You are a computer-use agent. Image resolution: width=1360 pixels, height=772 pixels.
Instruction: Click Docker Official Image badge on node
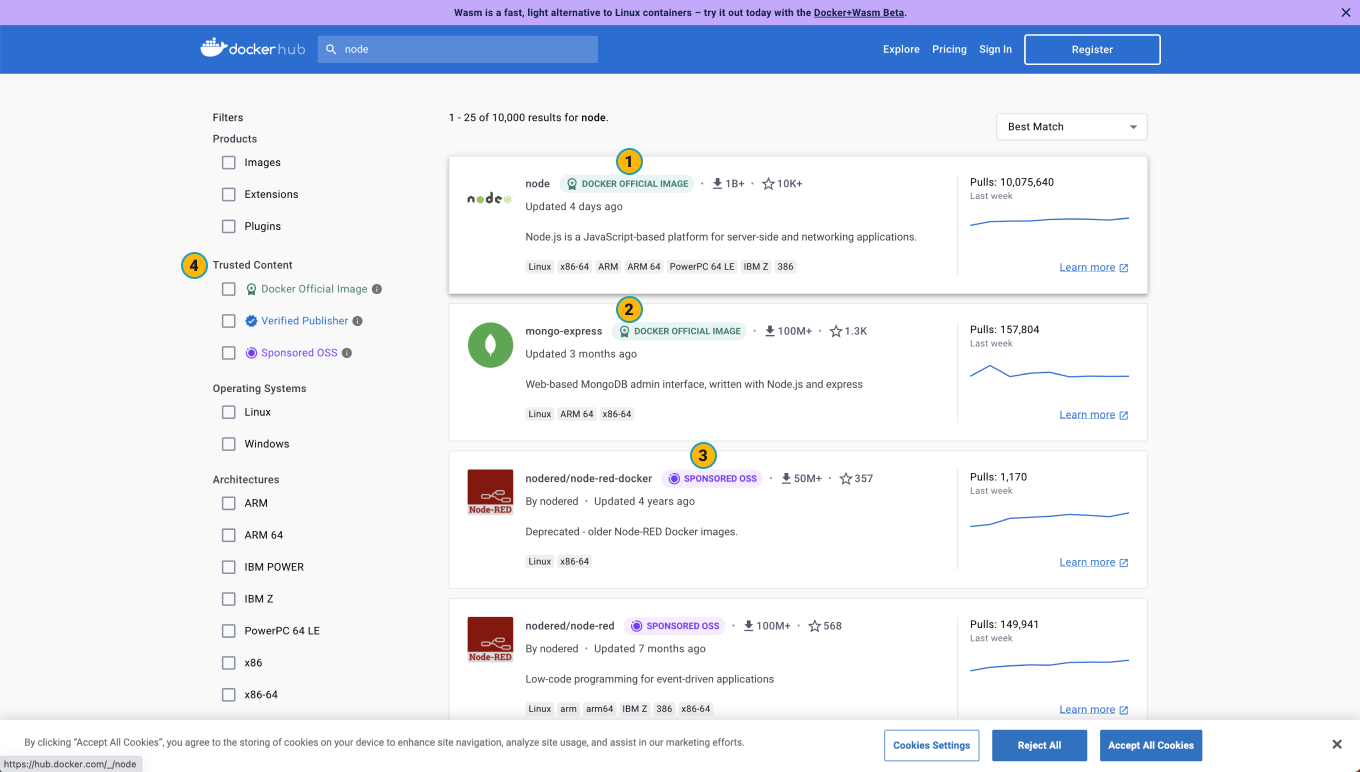click(x=627, y=184)
